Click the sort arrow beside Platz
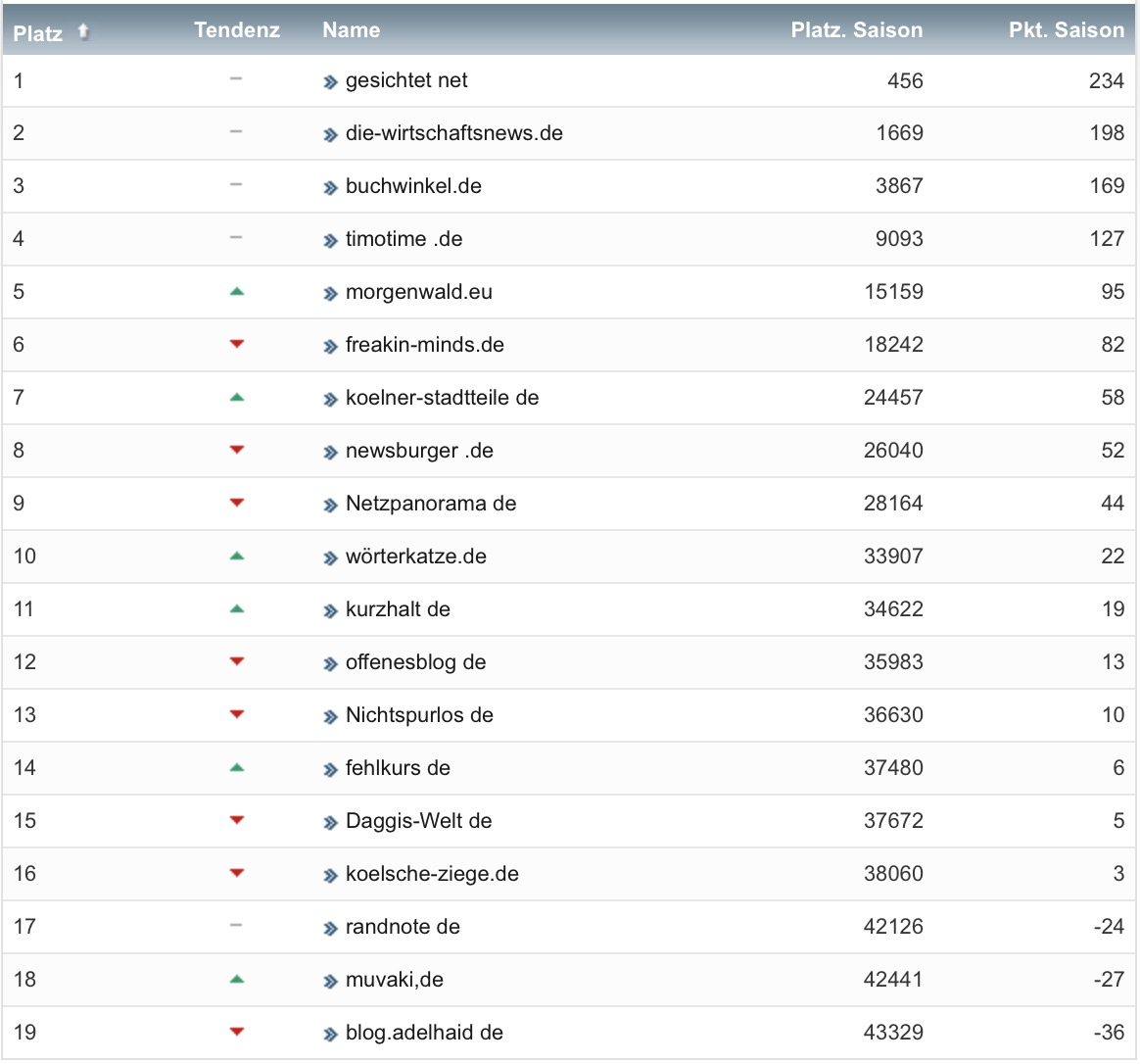The width and height of the screenshot is (1140, 1064). point(83,31)
